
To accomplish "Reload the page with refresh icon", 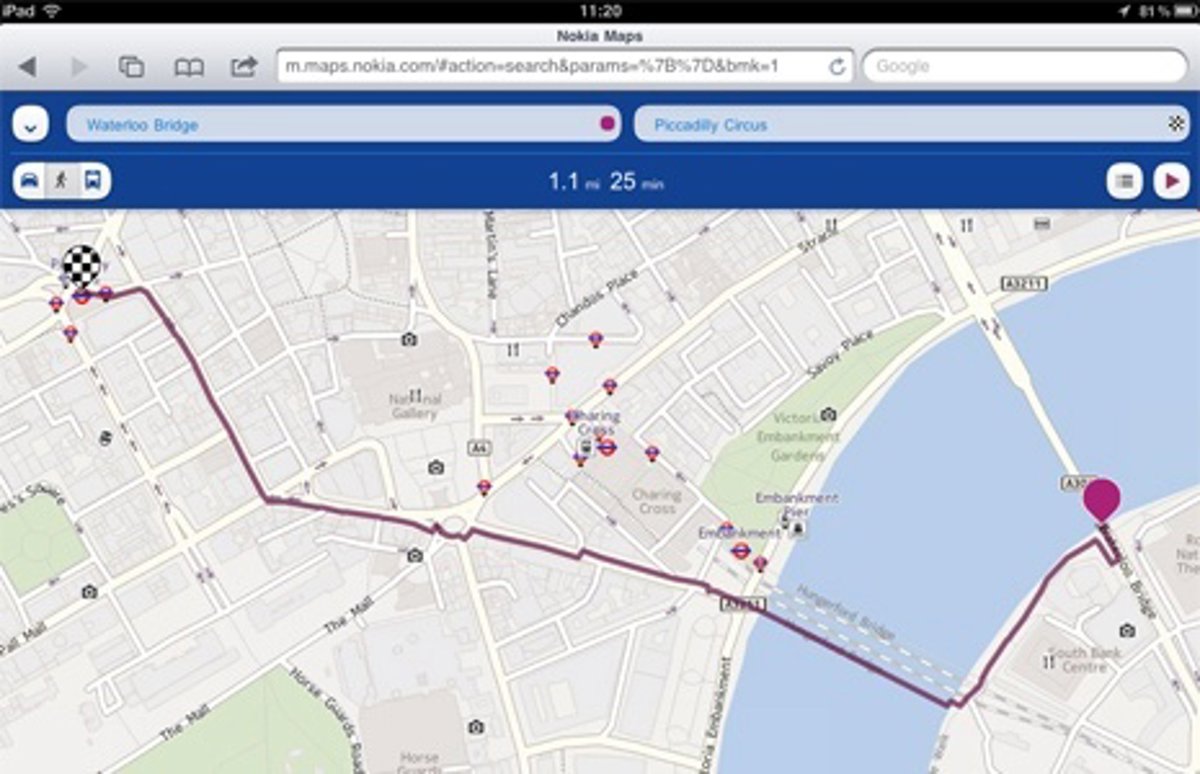I will point(837,67).
